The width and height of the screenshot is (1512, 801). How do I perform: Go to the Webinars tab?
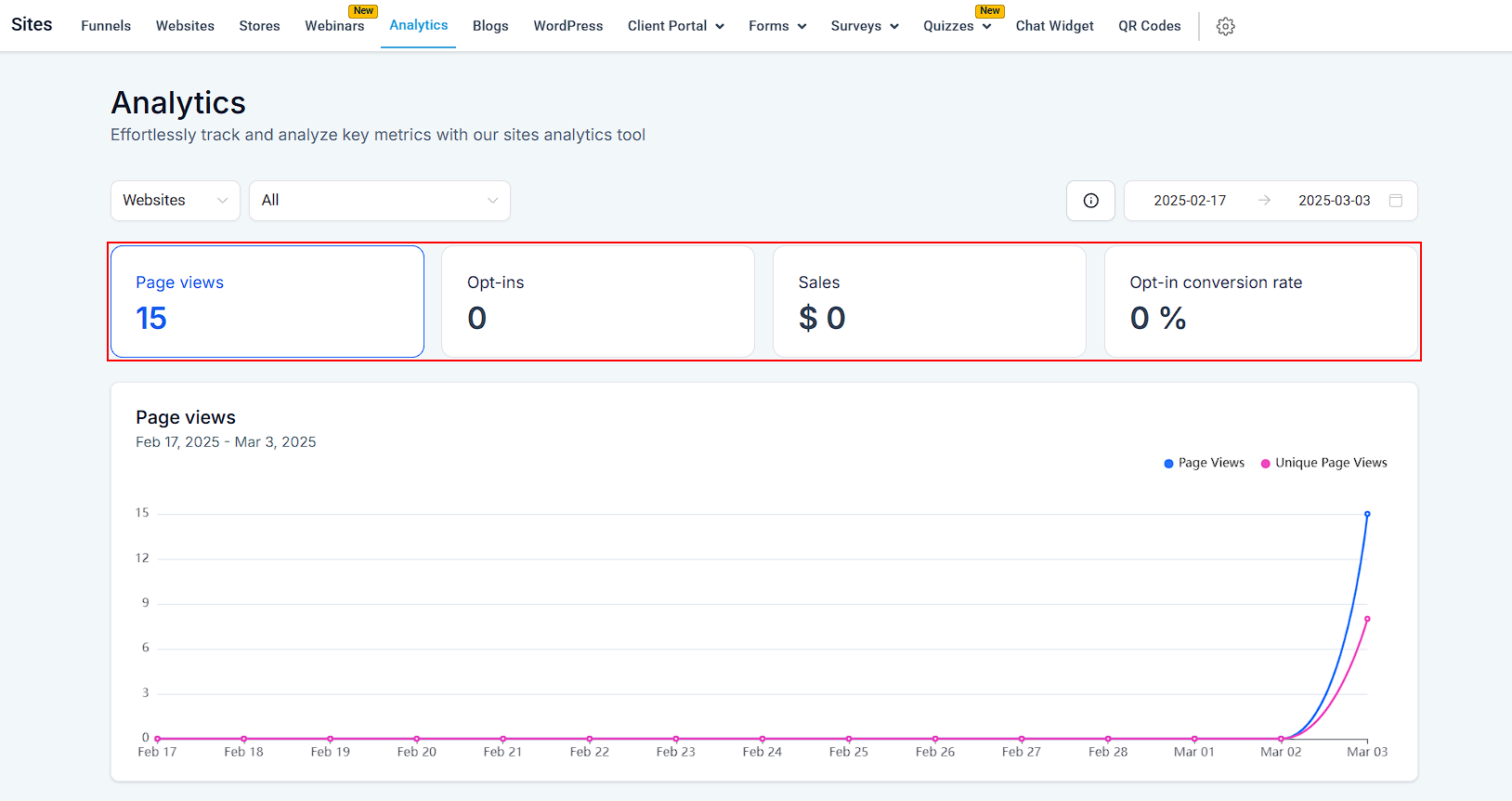[x=334, y=26]
